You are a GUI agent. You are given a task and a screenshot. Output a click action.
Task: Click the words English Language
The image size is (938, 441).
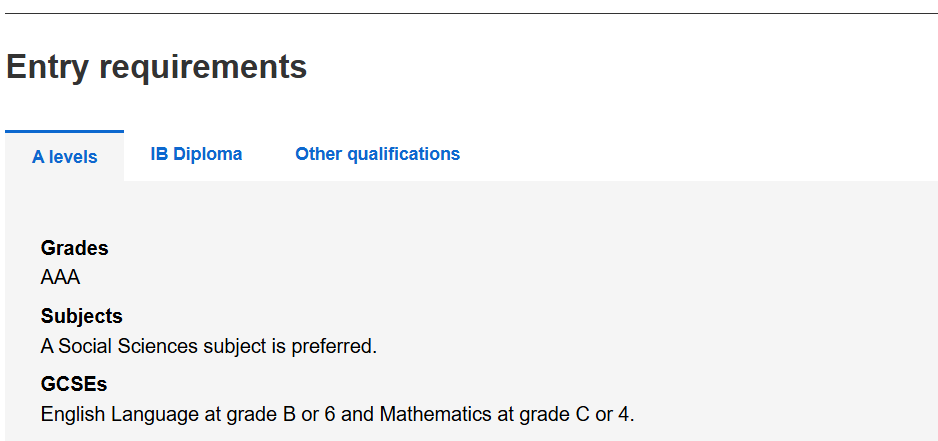tap(106, 414)
